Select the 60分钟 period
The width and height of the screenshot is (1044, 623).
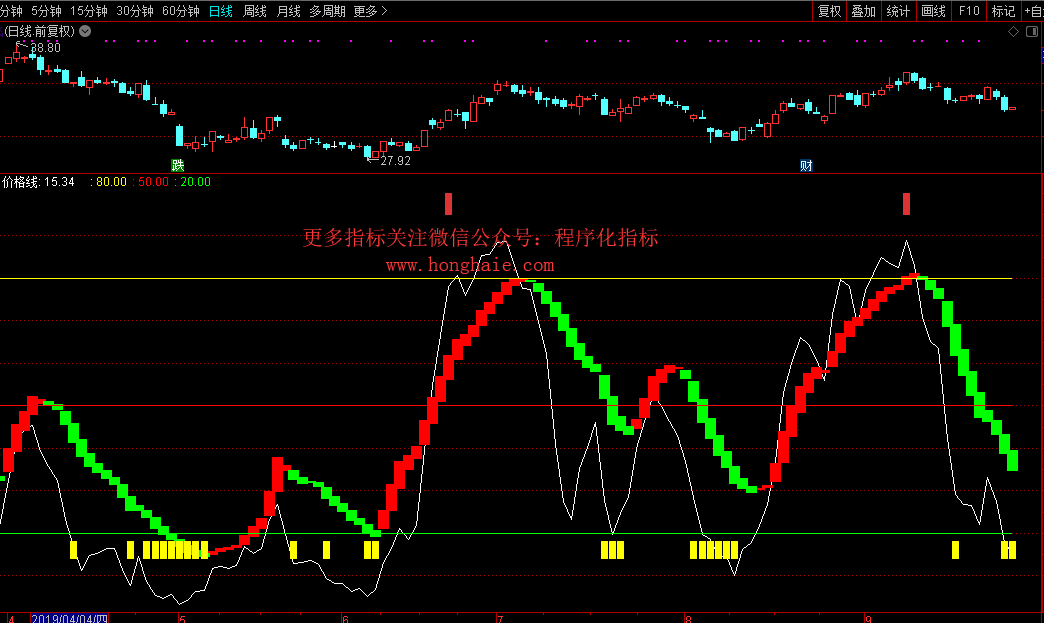180,11
